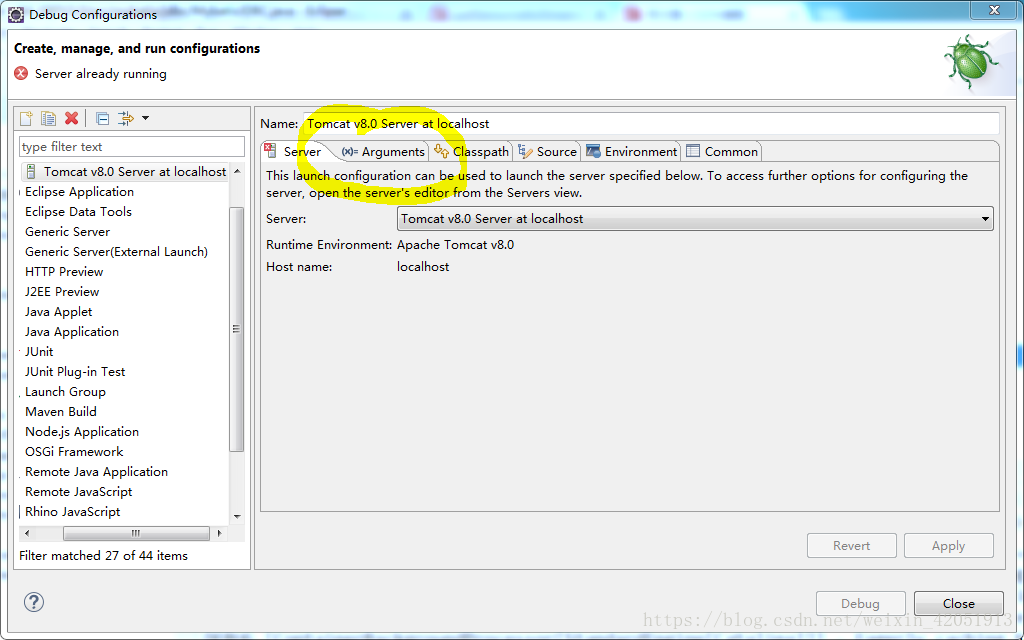Select Generic Server(External Launch) entry
This screenshot has height=640, width=1024.
click(116, 251)
